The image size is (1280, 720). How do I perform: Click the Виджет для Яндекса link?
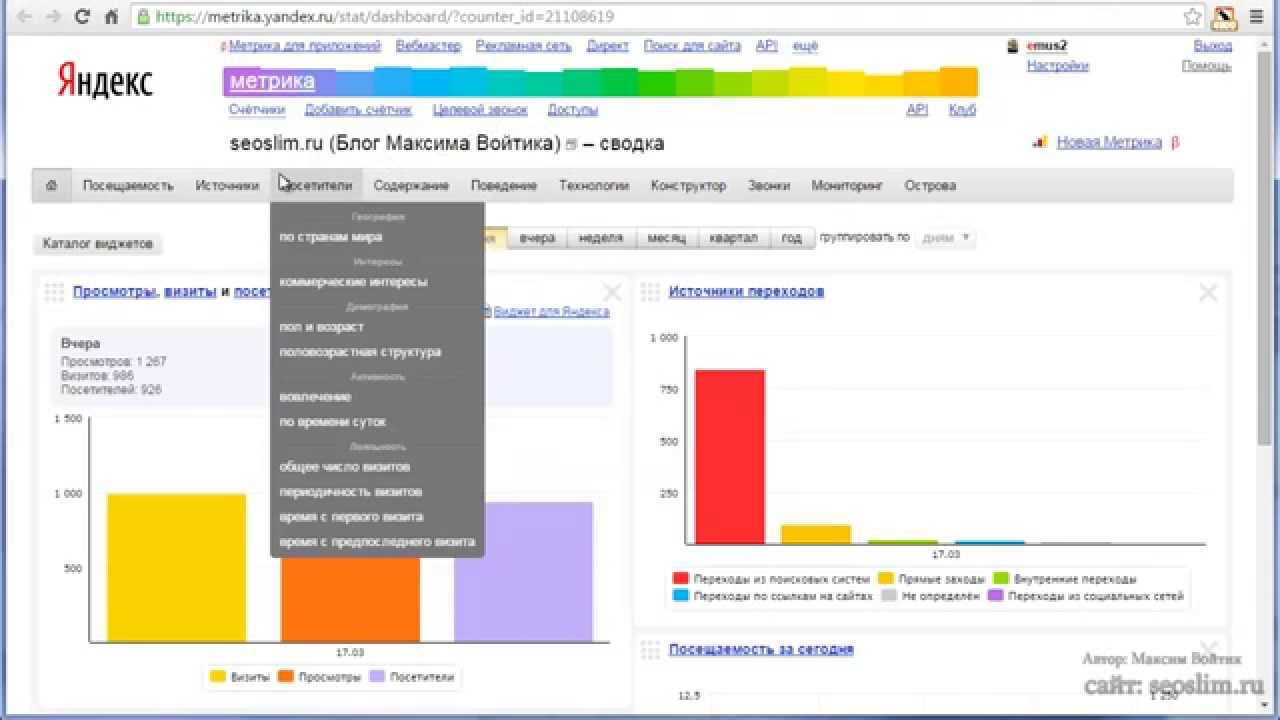(551, 312)
